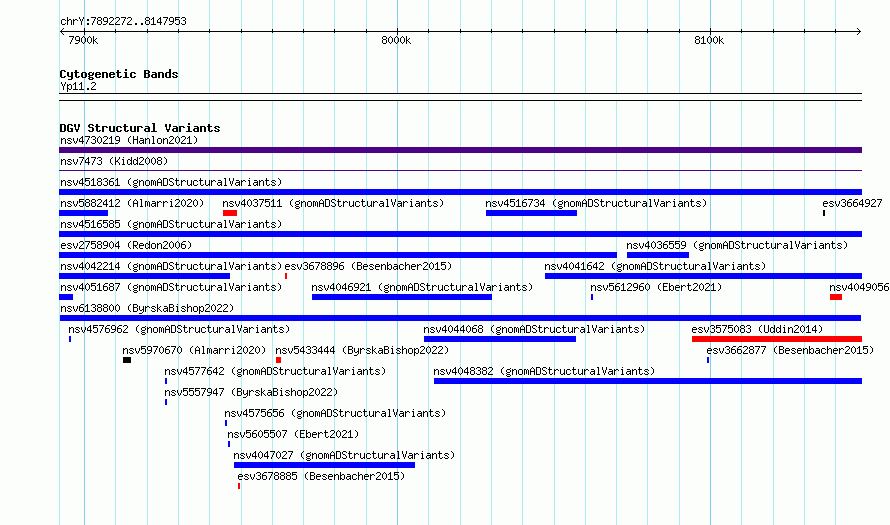
Task: Click the Yp11.2 cytogenetic band
Action: 460,97
